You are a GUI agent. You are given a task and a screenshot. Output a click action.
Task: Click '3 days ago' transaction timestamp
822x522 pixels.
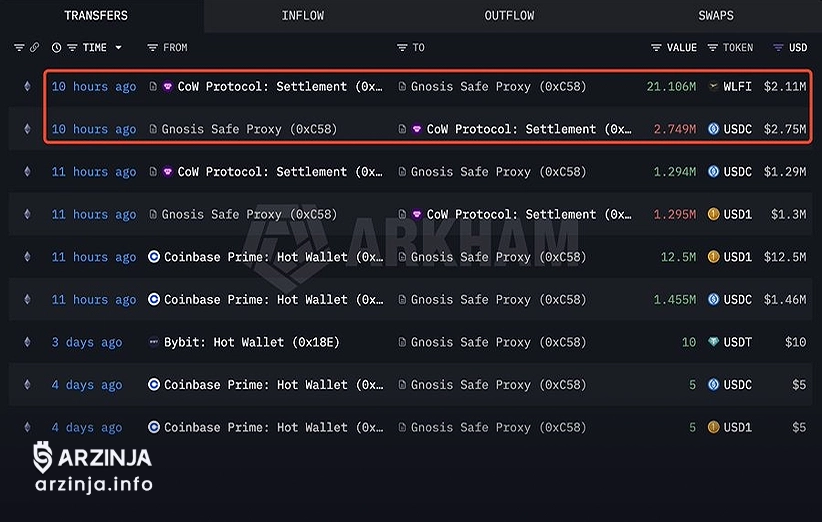[87, 342]
